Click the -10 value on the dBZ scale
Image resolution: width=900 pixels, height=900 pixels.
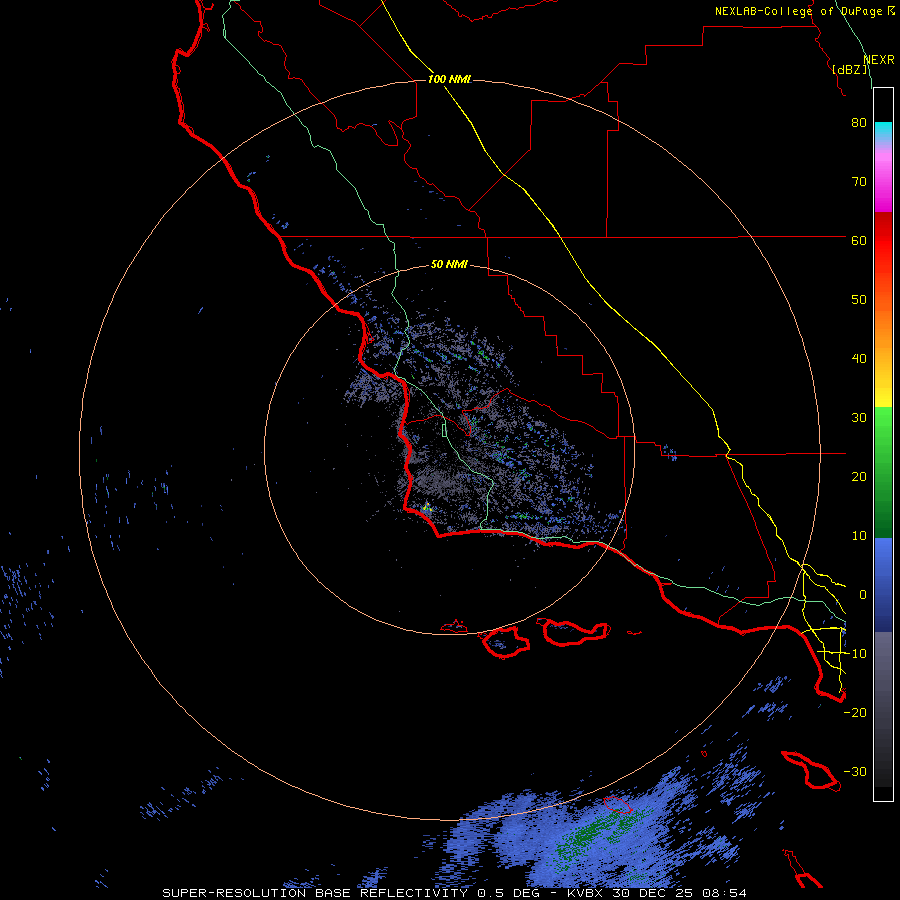coord(855,654)
